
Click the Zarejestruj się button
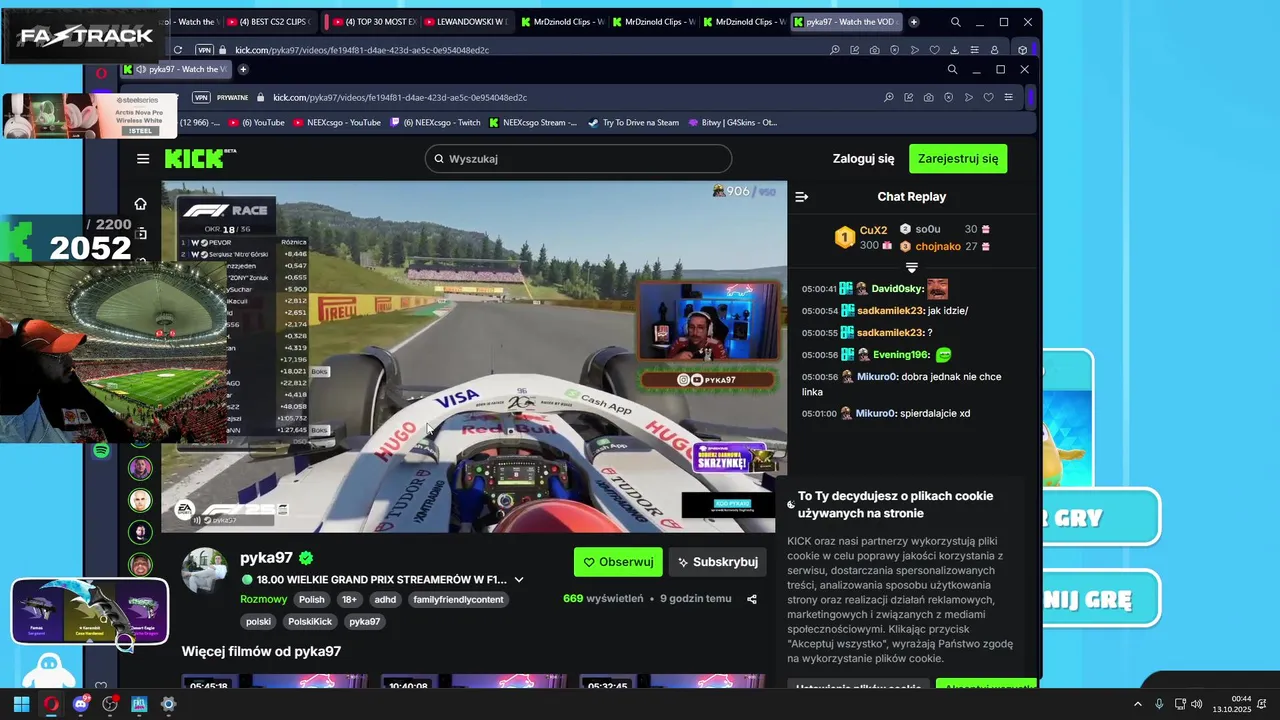(x=958, y=158)
